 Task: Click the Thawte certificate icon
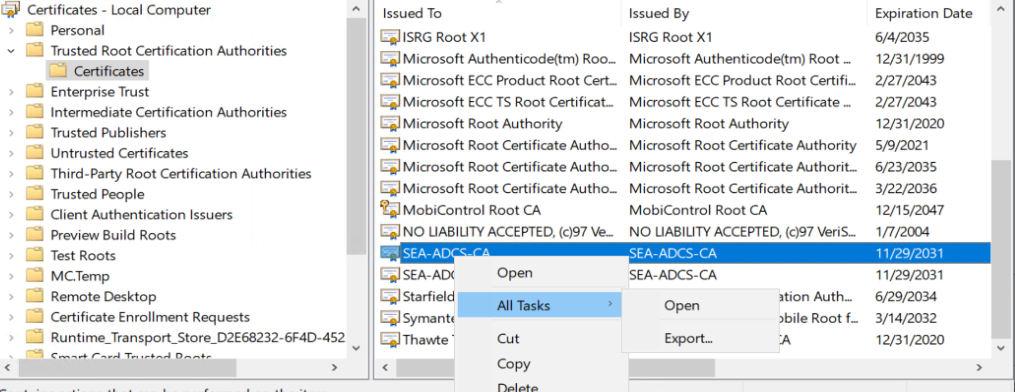click(389, 339)
